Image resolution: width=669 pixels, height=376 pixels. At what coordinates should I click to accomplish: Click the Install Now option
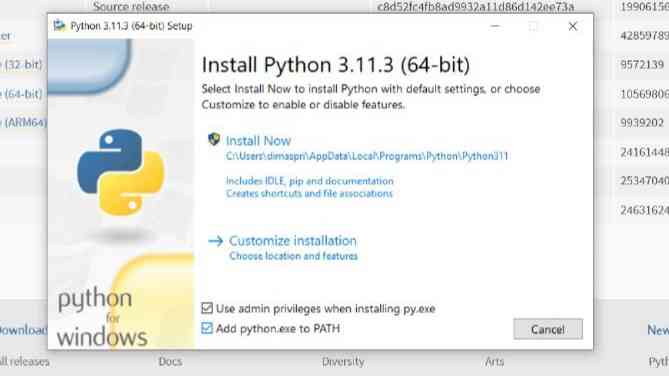[258, 140]
